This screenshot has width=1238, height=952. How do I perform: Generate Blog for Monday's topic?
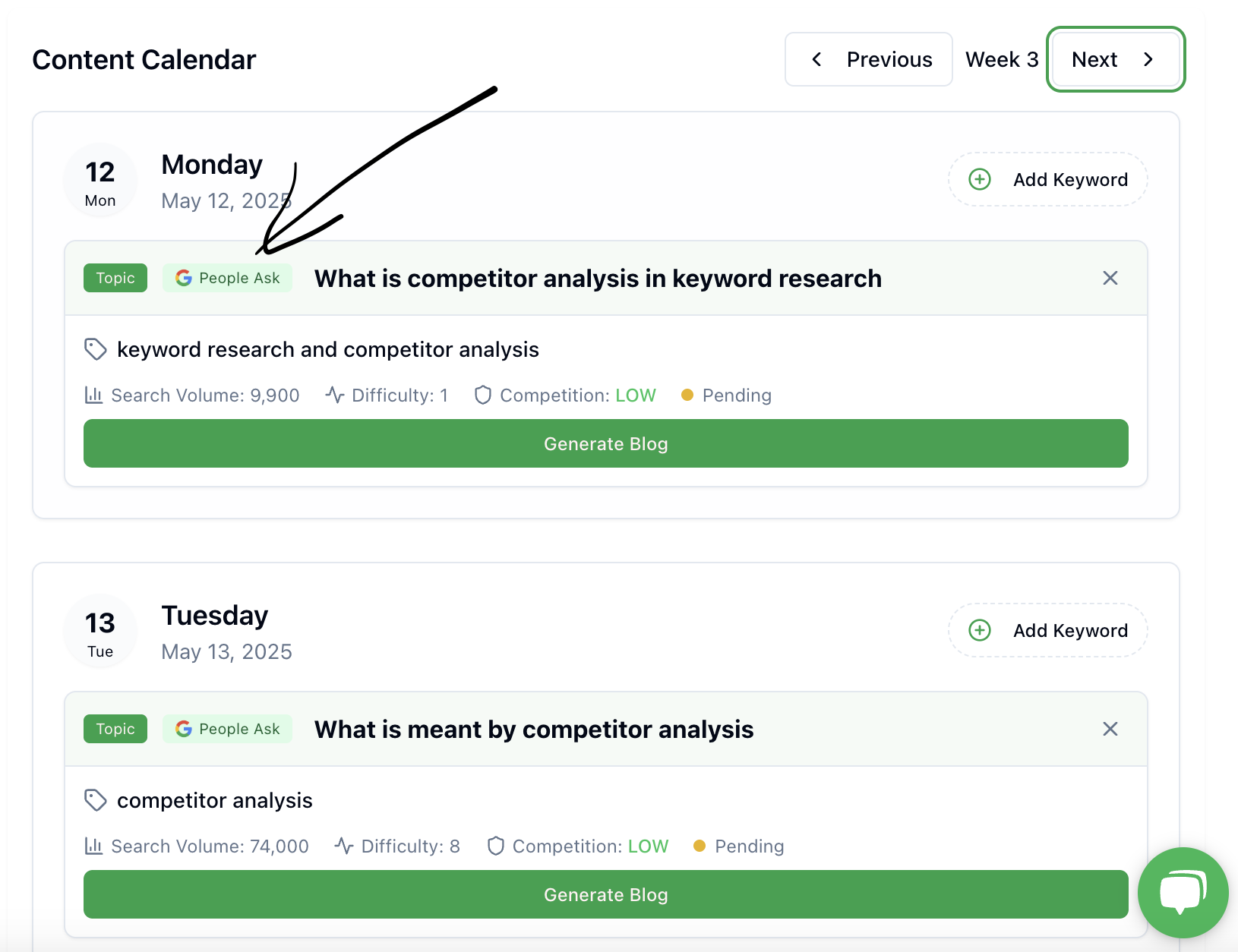(605, 443)
